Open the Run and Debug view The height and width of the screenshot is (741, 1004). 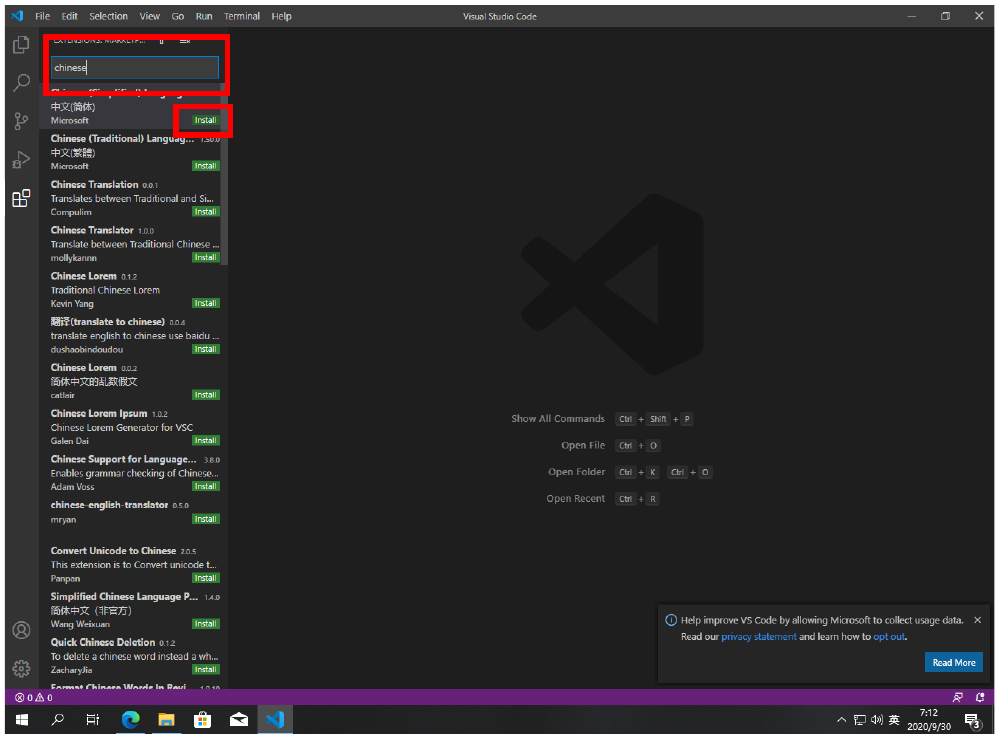(21, 160)
